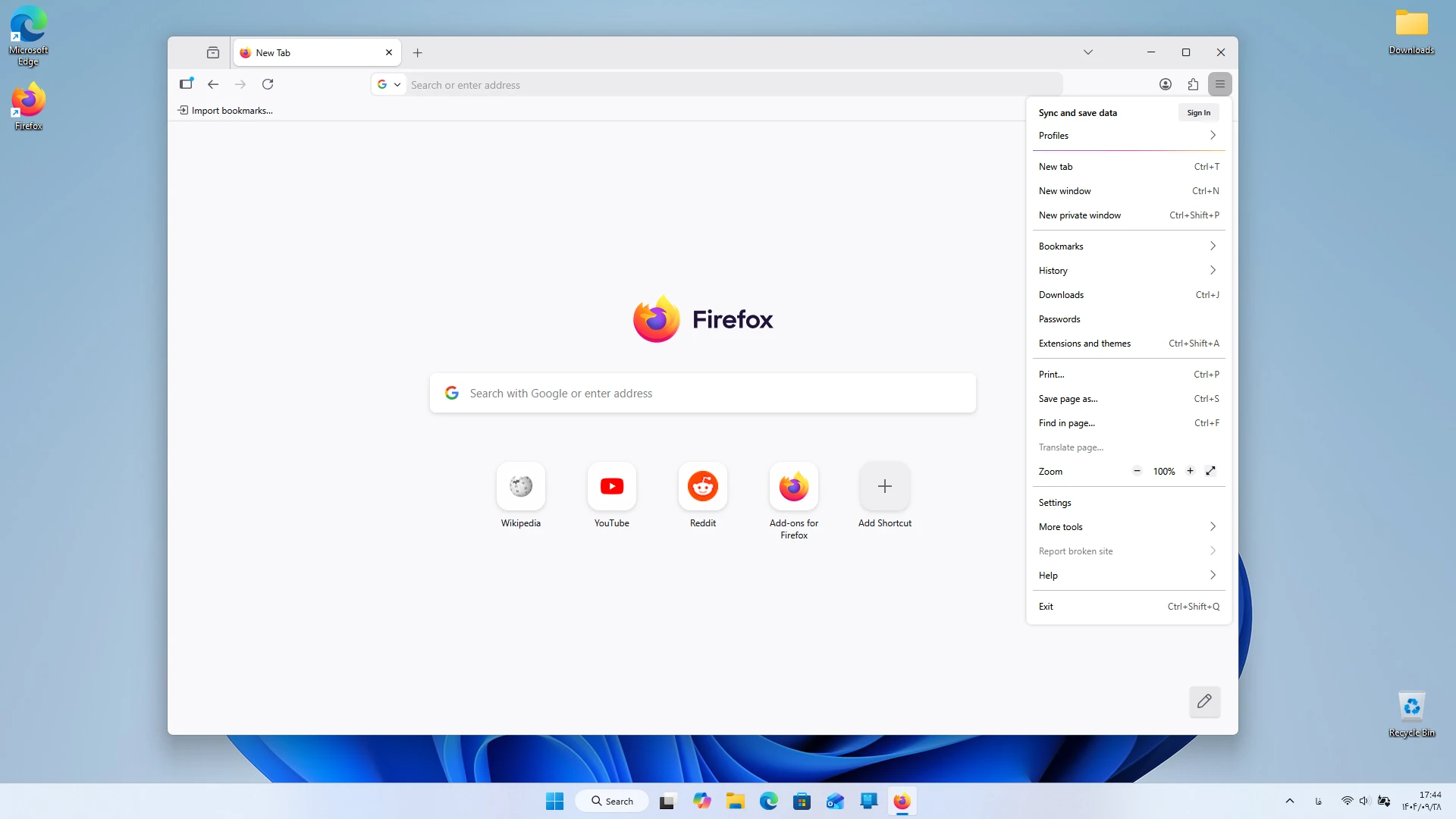Click the reload page icon
This screenshot has height=819, width=1456.
(268, 84)
